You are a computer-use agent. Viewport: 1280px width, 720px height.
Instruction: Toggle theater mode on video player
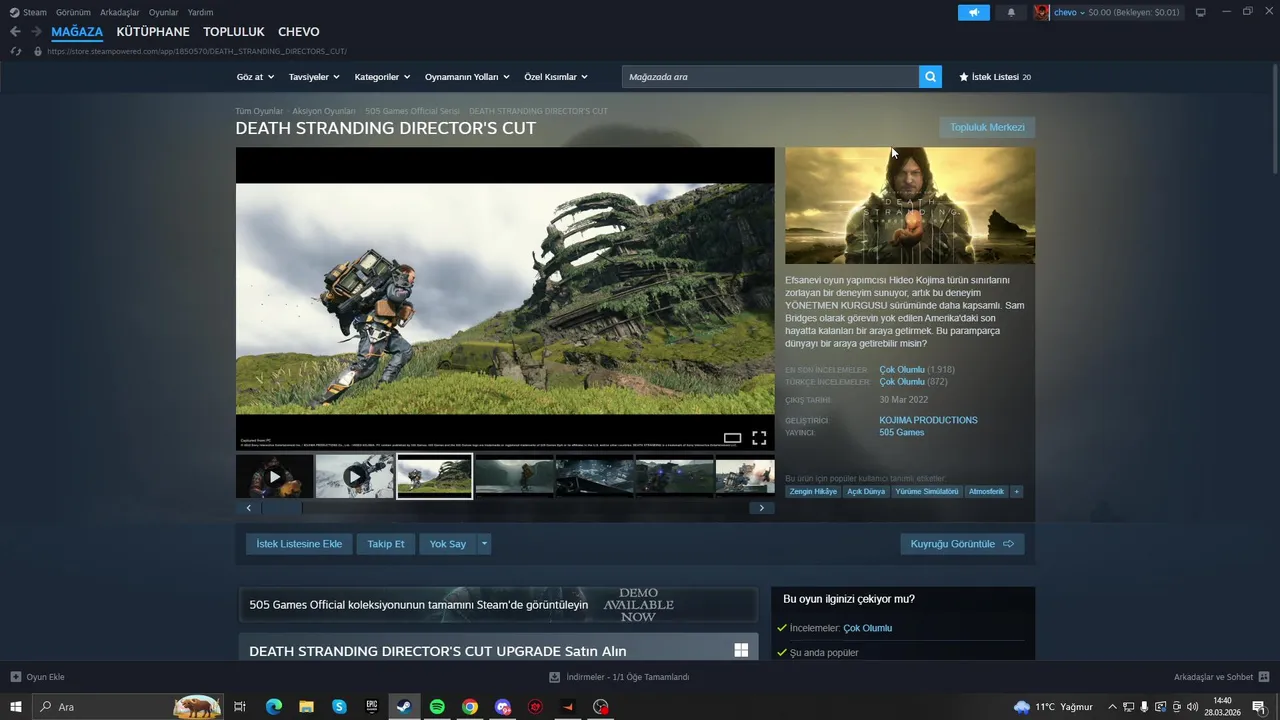[732, 438]
